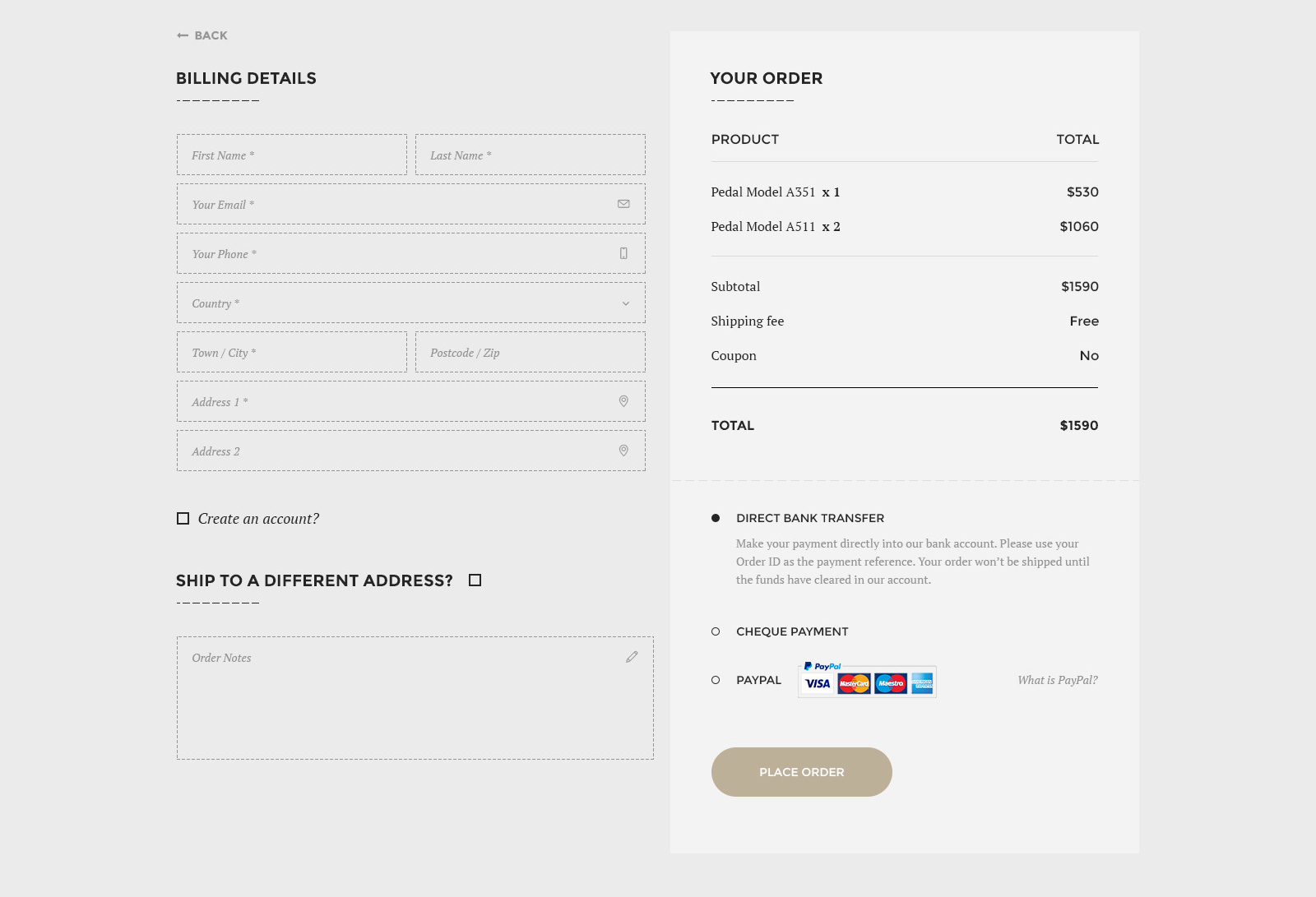Click the envelope icon in email field
Viewport: 1316px width, 897px height.
click(x=623, y=204)
